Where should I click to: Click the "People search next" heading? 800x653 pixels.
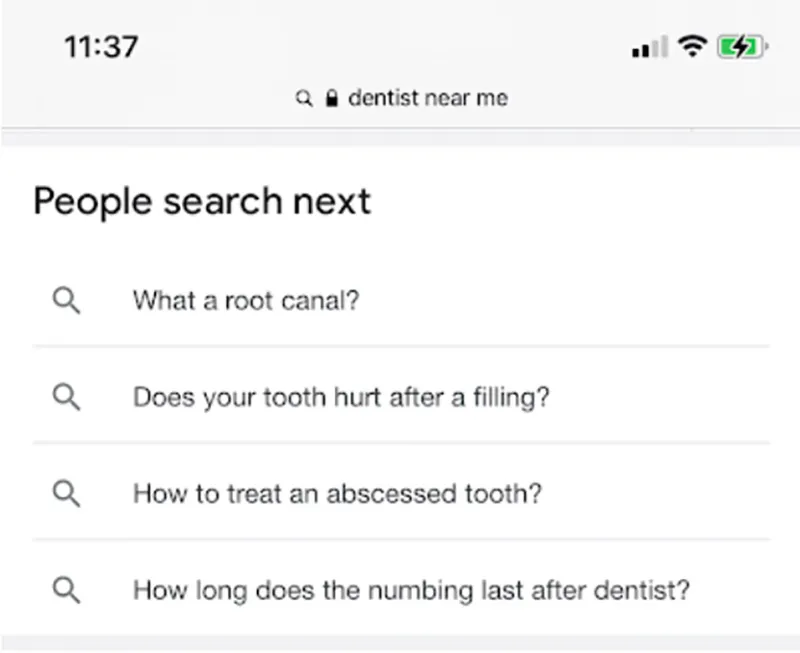tap(201, 201)
